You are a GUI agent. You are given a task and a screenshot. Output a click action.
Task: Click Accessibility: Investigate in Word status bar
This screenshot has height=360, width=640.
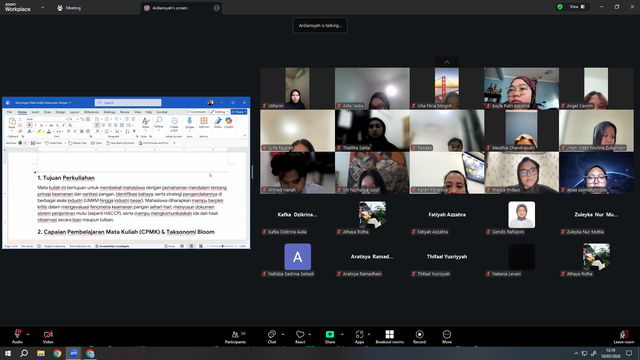(x=112, y=246)
